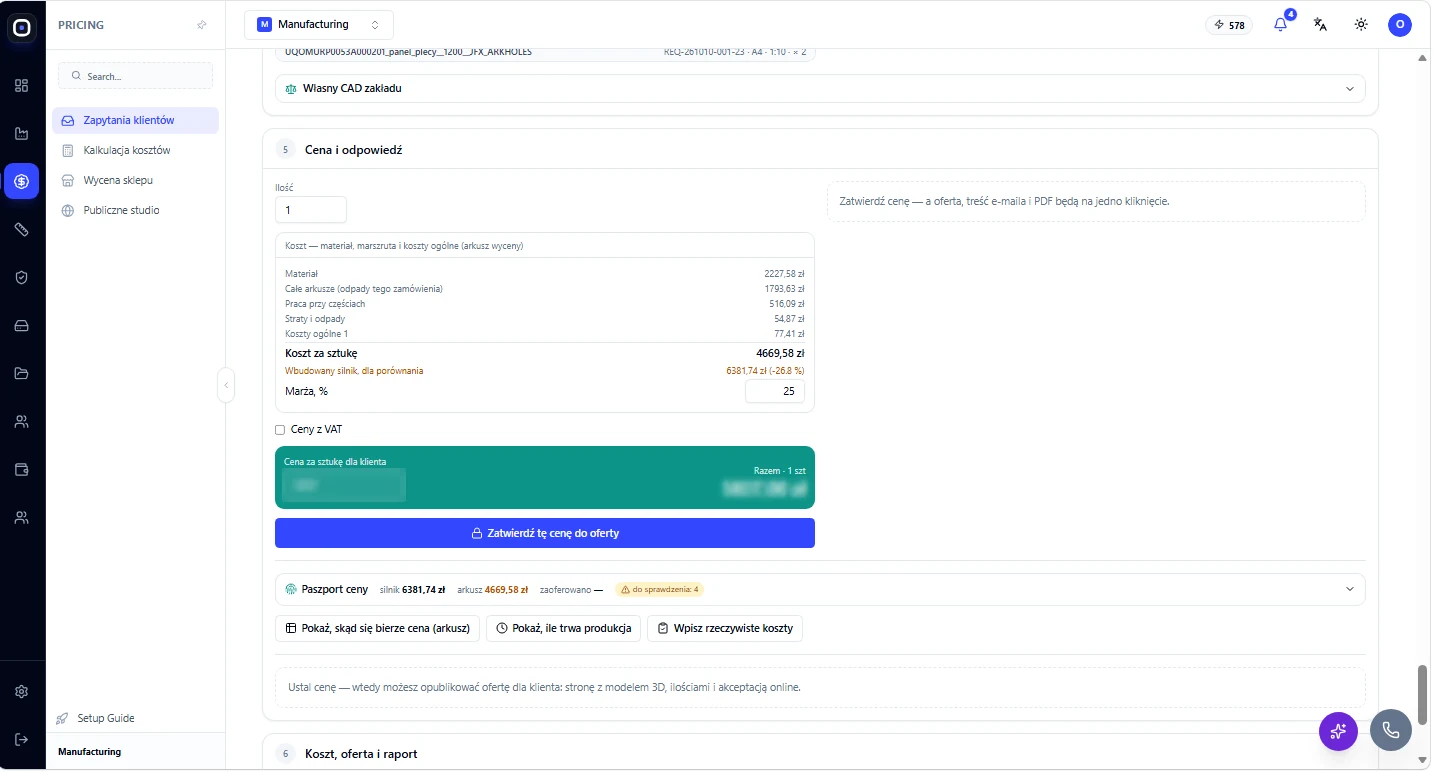1433x772 pixels.
Task: Focus the Ilość quantity input field
Action: 310,210
